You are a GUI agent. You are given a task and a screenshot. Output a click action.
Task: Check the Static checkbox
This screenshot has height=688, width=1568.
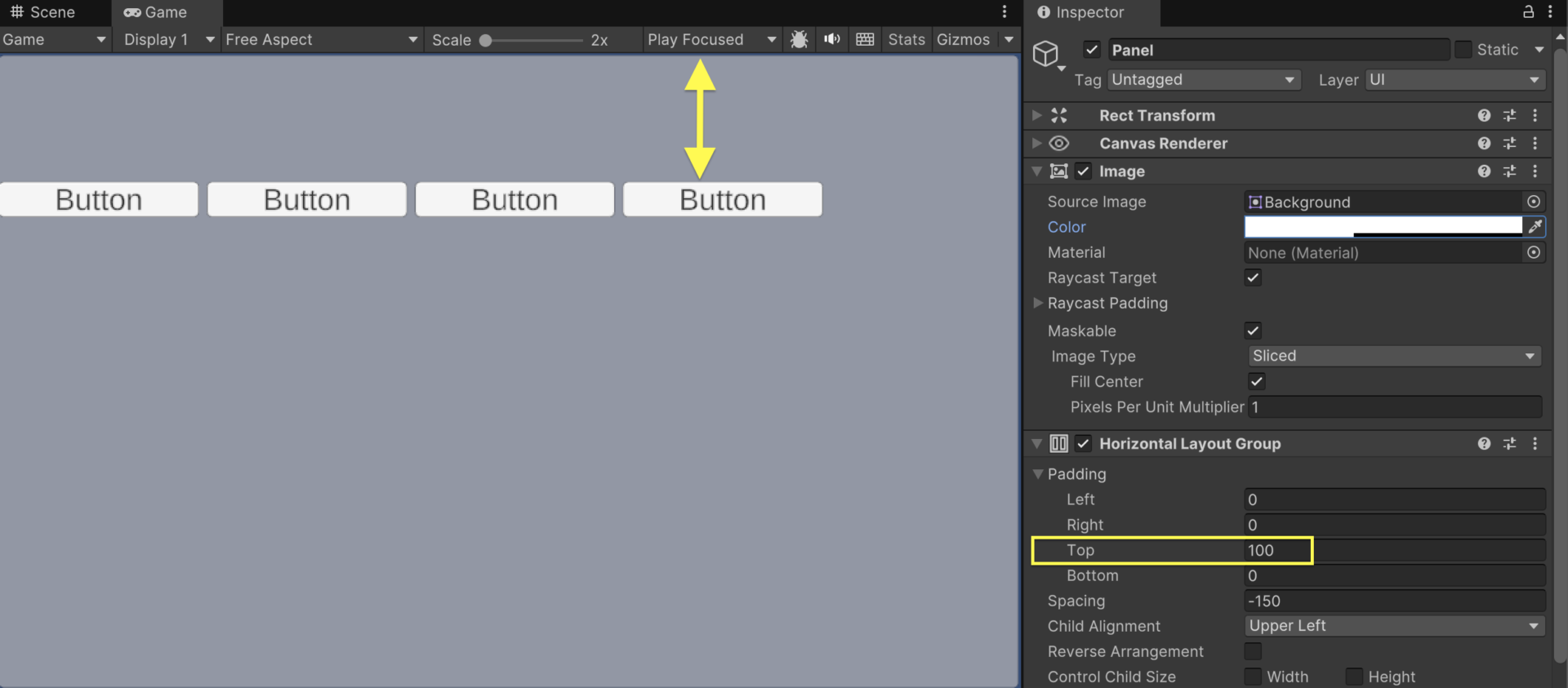(1463, 50)
